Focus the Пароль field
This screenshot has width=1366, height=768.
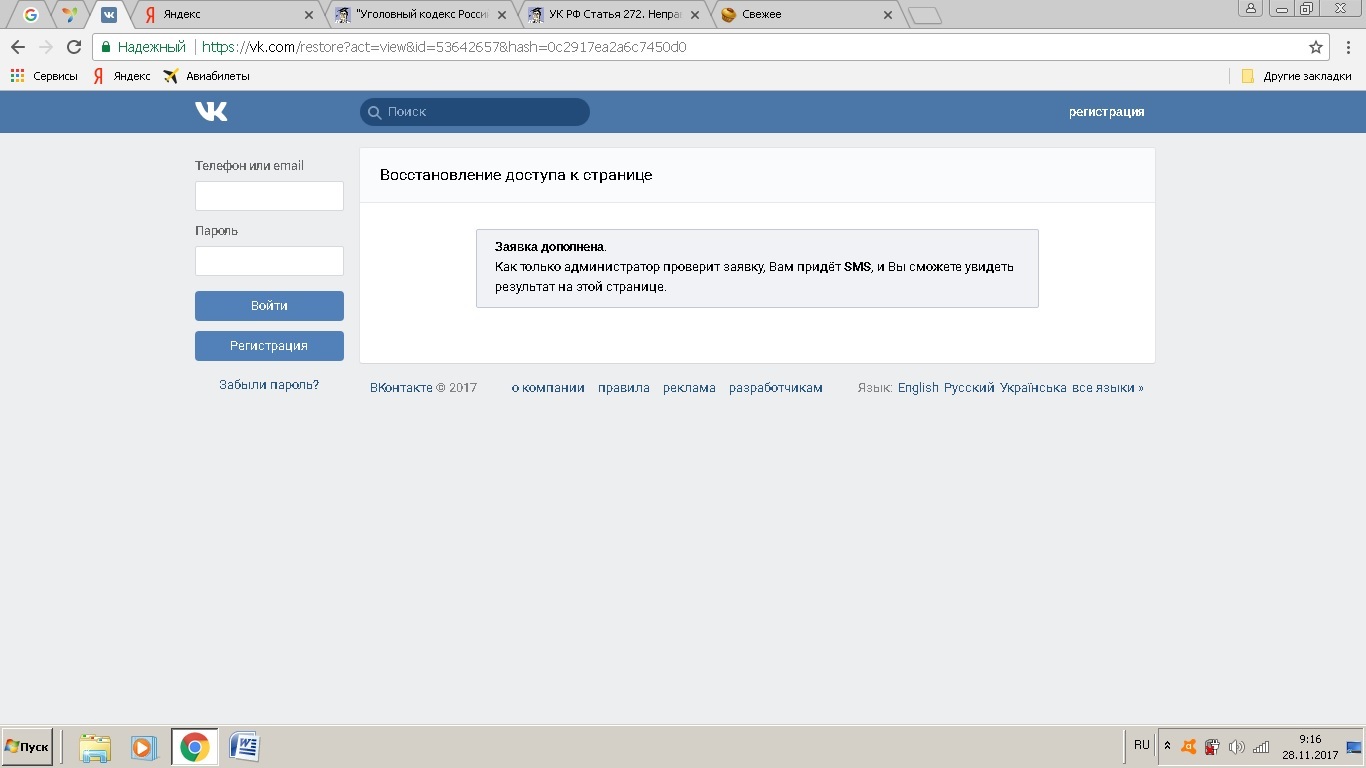coord(269,261)
